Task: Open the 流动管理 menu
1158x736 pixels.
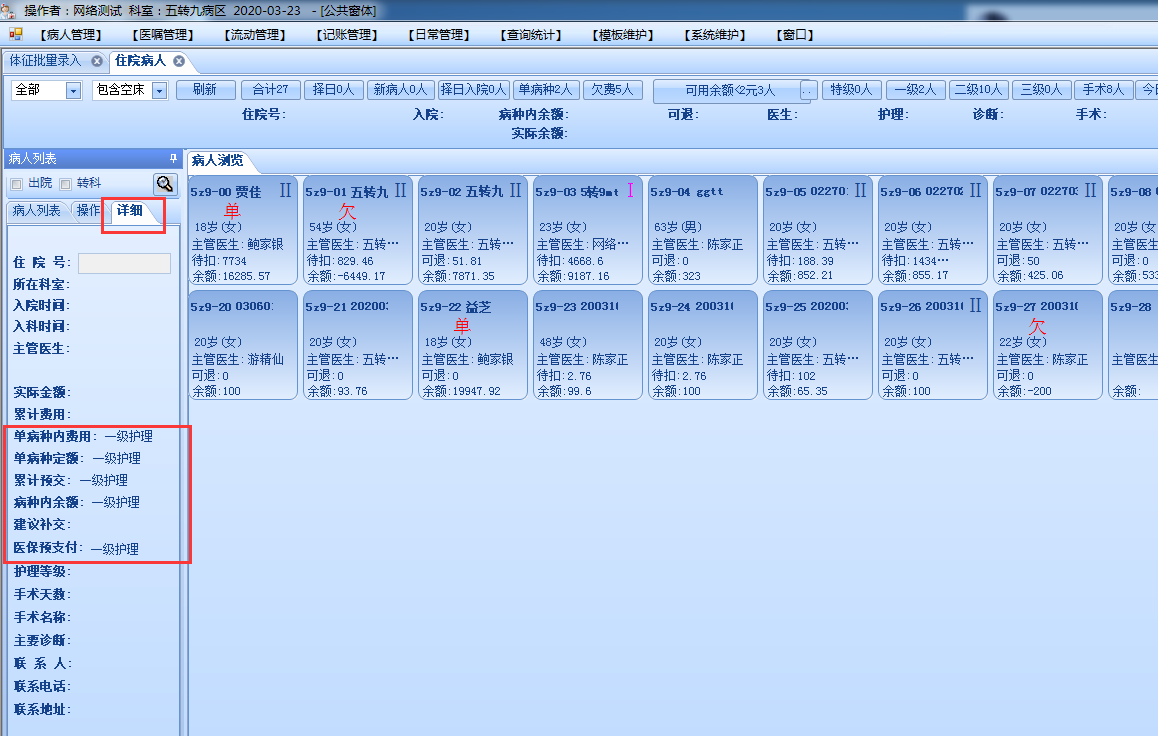Action: (255, 35)
